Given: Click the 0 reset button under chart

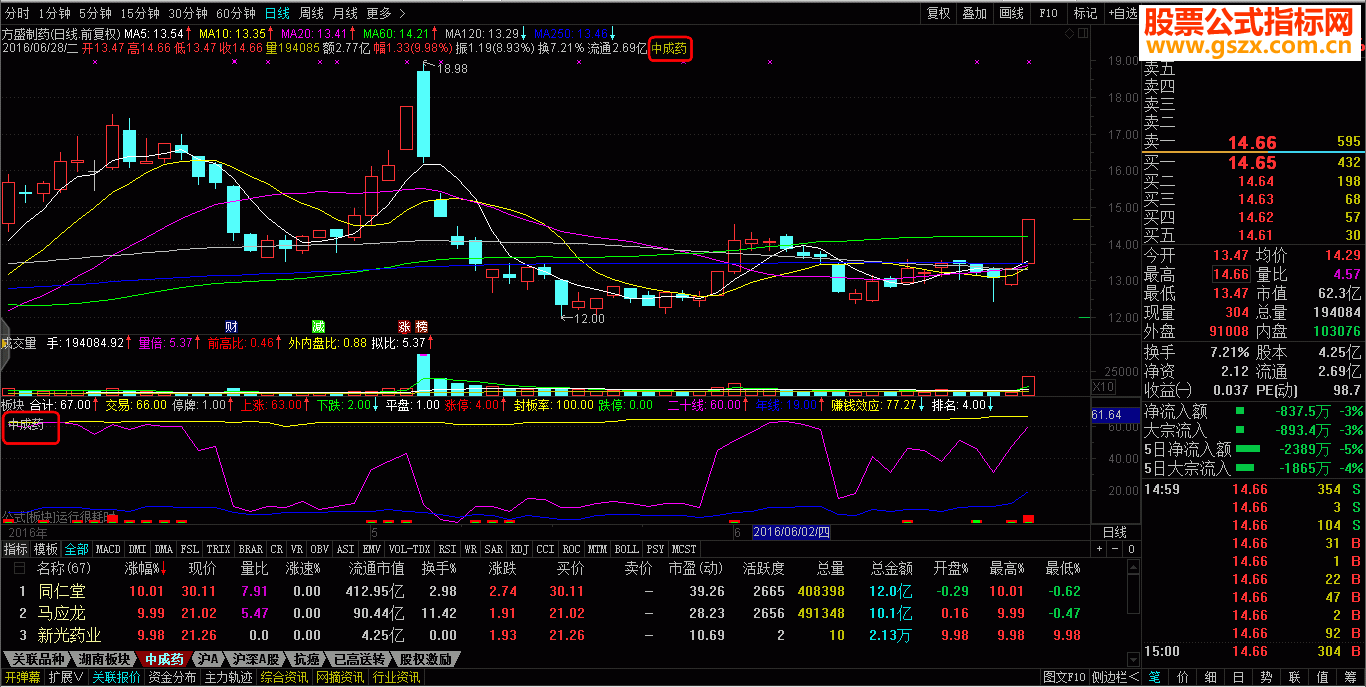Looking at the screenshot, I should 1130,549.
